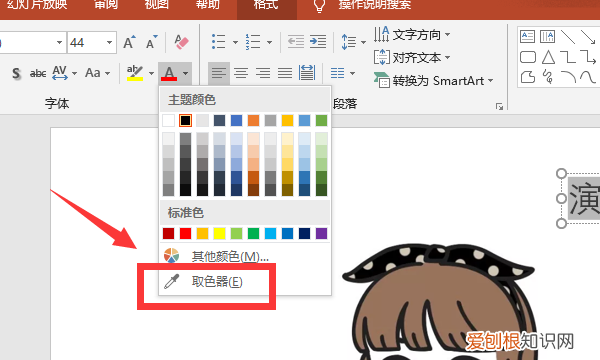Viewport: 600px width, 360px height.
Task: Toggle justify text alignment
Action: (x=285, y=73)
